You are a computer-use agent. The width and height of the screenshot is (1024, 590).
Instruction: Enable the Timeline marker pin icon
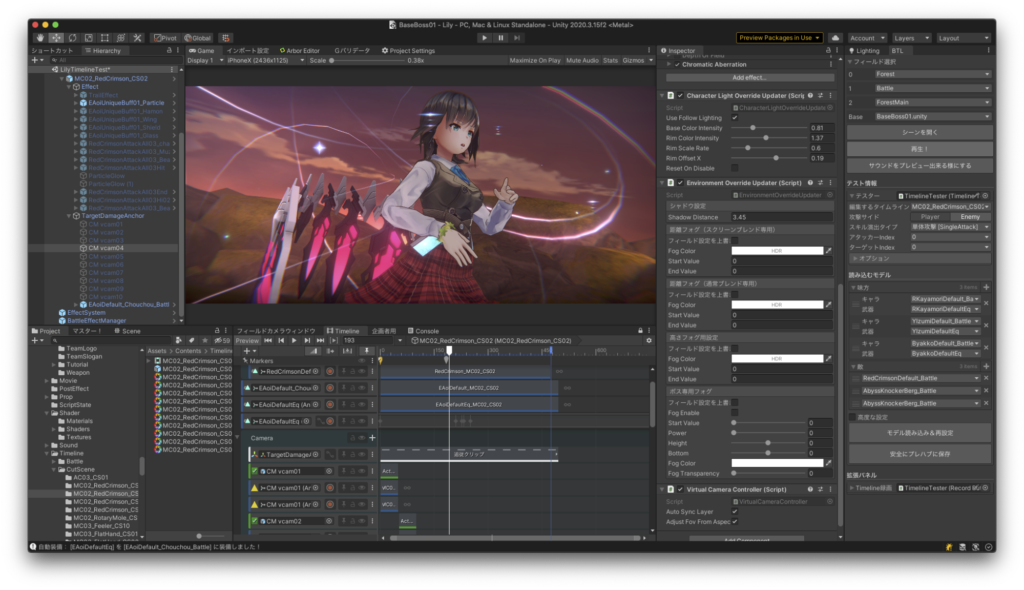click(x=367, y=351)
